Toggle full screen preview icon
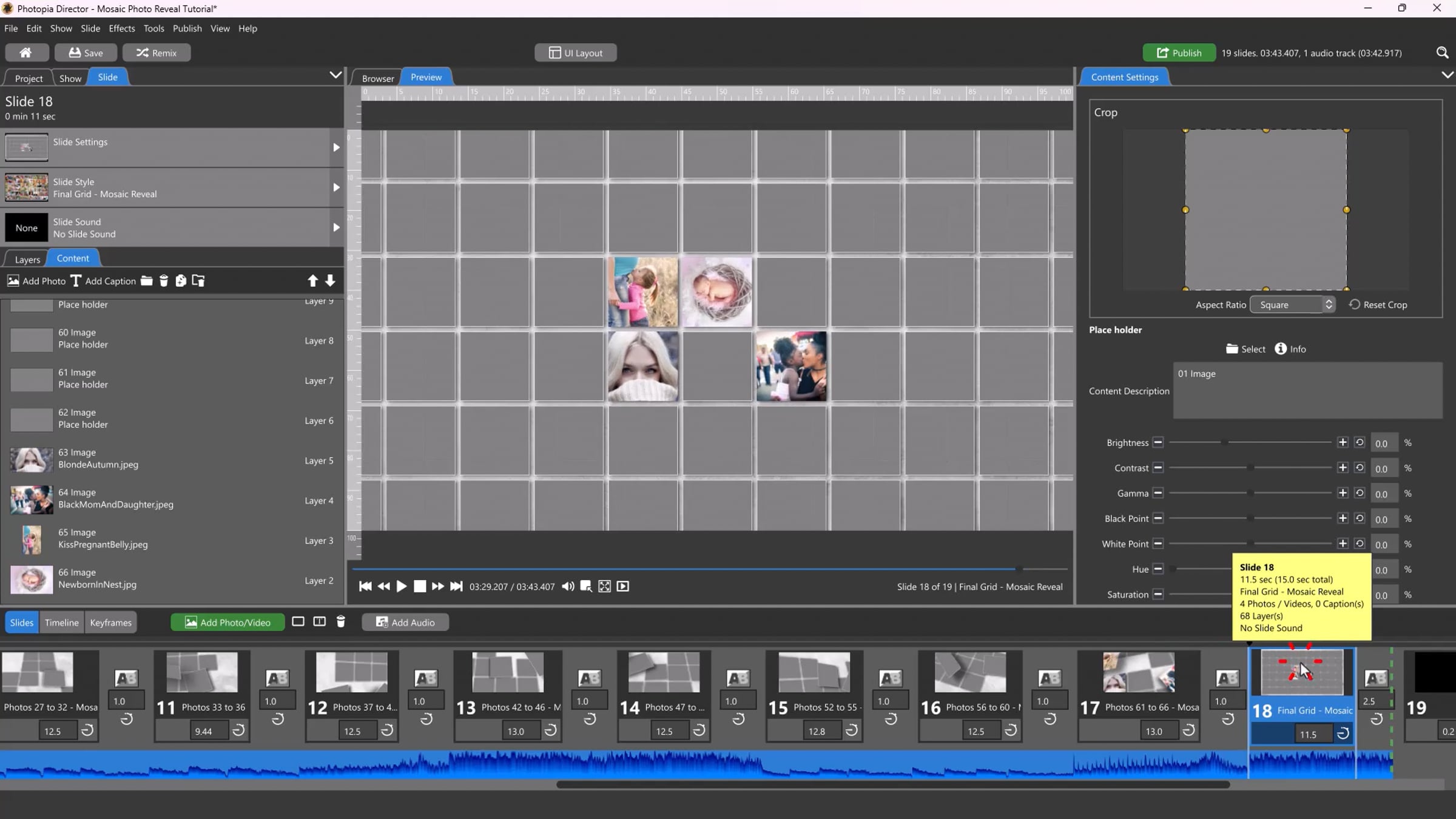The width and height of the screenshot is (1456, 819). pyautogui.click(x=604, y=586)
